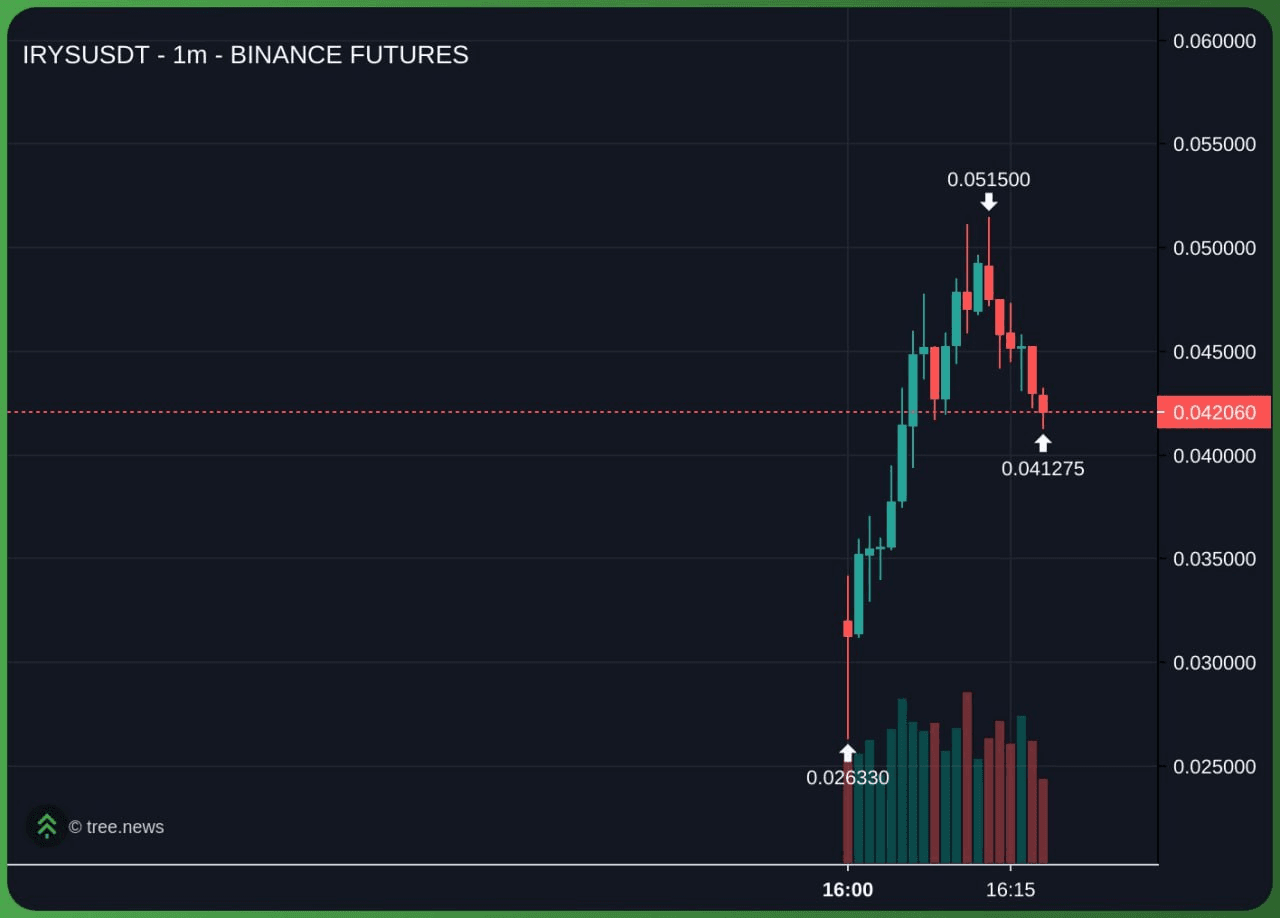
Task: Click the 0.035000 price axis label
Action: pos(1214,558)
